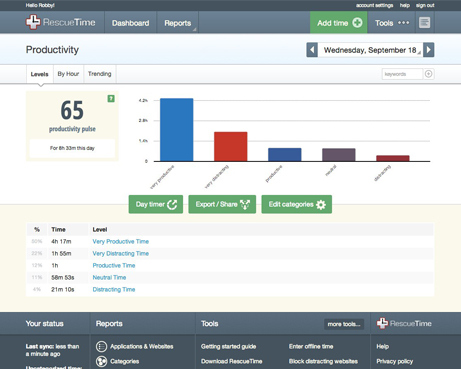This screenshot has width=461, height=369.
Task: Open the productivity pulse help question mark
Action: pyautogui.click(x=111, y=98)
